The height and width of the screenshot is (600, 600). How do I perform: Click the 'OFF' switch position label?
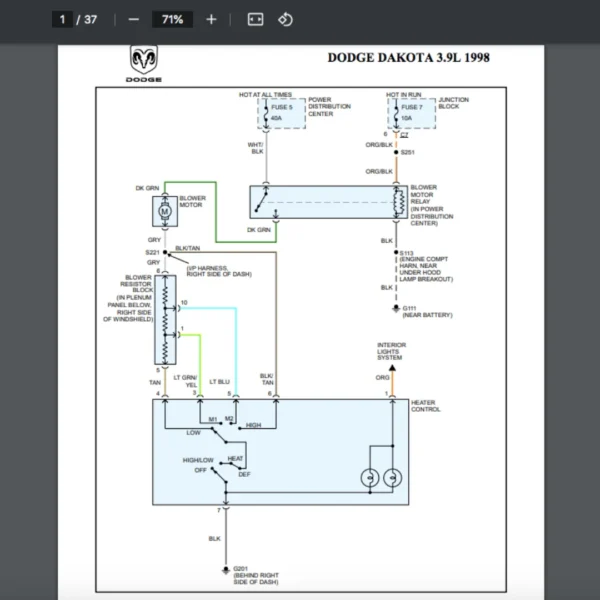pyautogui.click(x=200, y=470)
